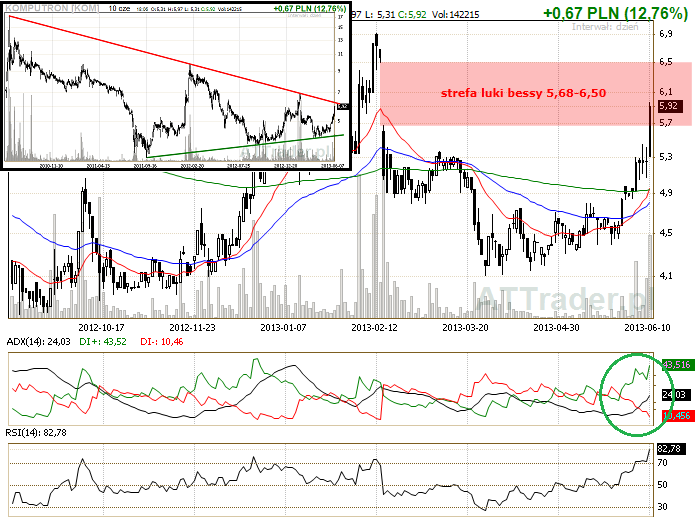Screen dimensions: 700x522
Task: Click the L: 5,31 low price readout
Action: click(380, 15)
